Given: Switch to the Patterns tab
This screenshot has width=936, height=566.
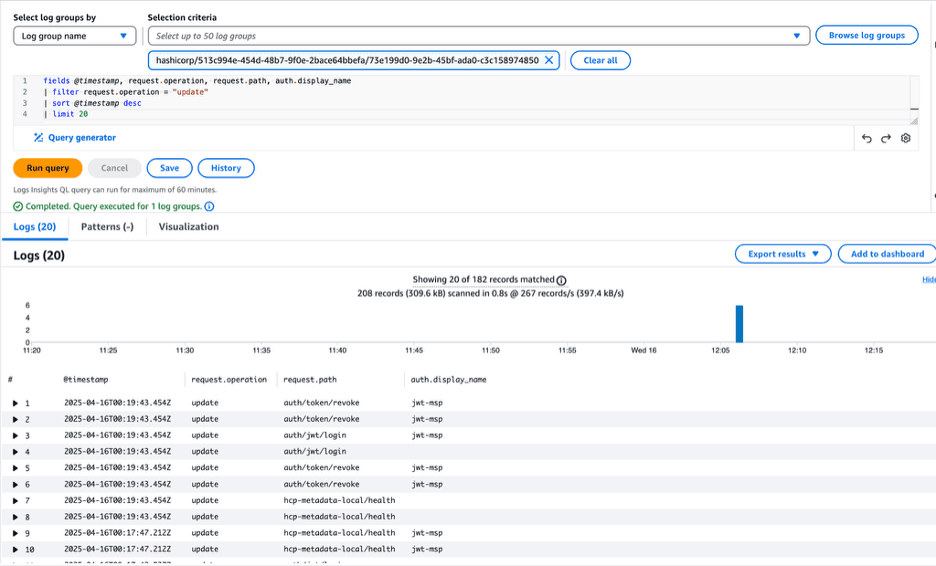Looking at the screenshot, I should [x=107, y=227].
